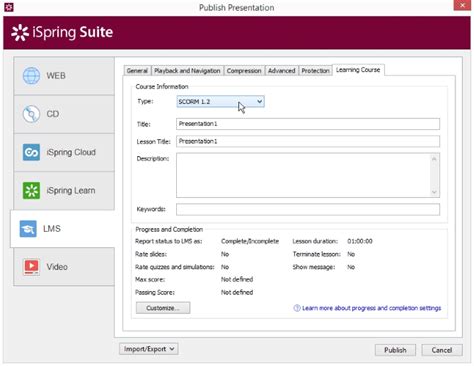Select the WEB publishing destination label
Viewport: 474px width, 366px height.
(56, 76)
